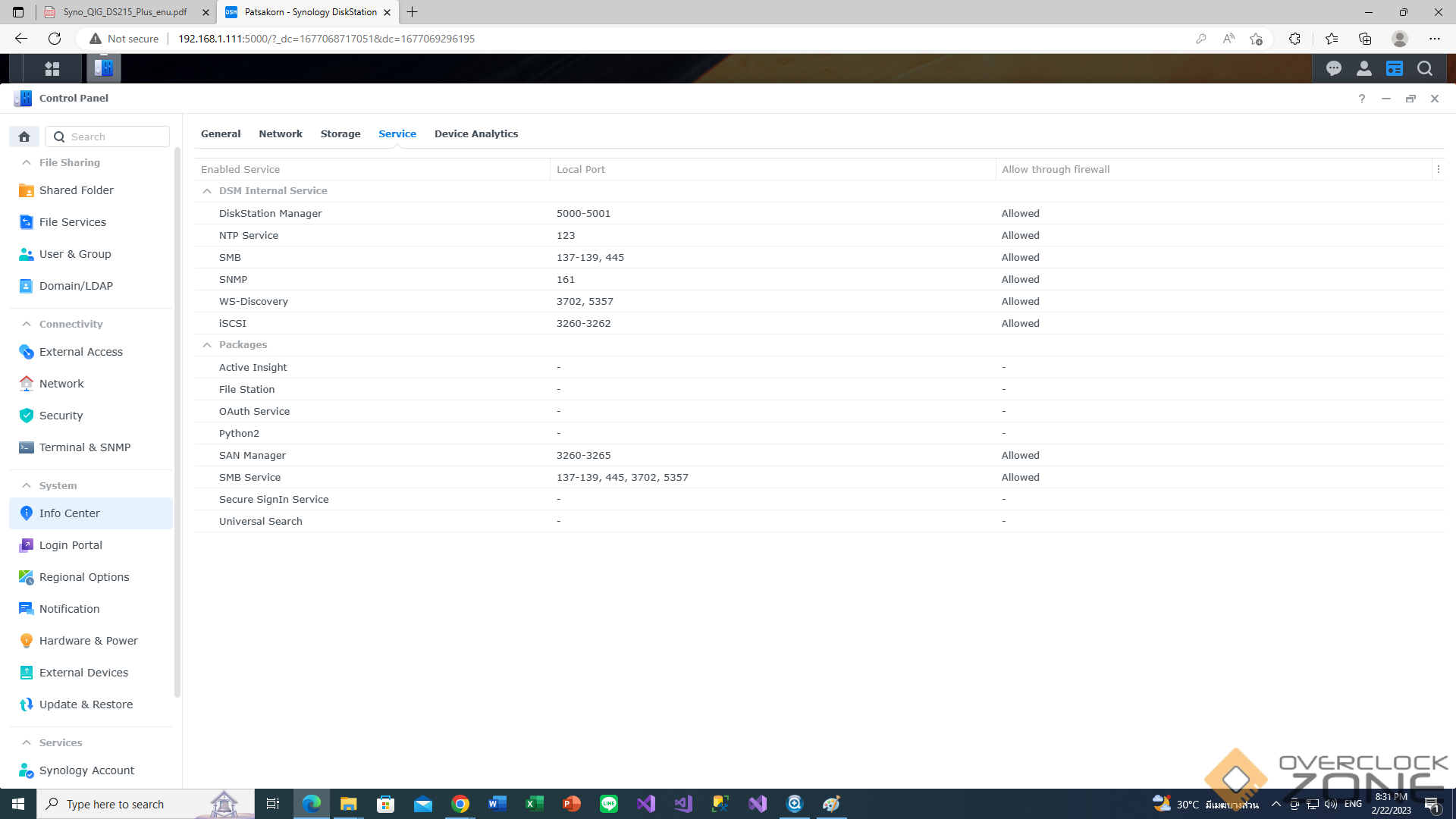The image size is (1456, 819).
Task: Click the Control Panel help question mark
Action: [x=1361, y=99]
